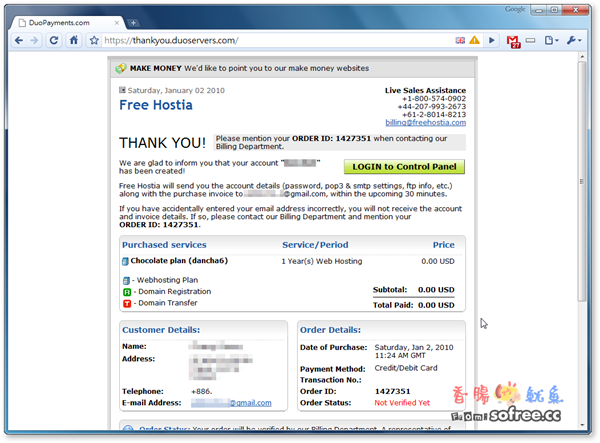Screen dimensions: 600x443
Task: Click the yellow warning triangle icon
Action: pyautogui.click(x=474, y=40)
